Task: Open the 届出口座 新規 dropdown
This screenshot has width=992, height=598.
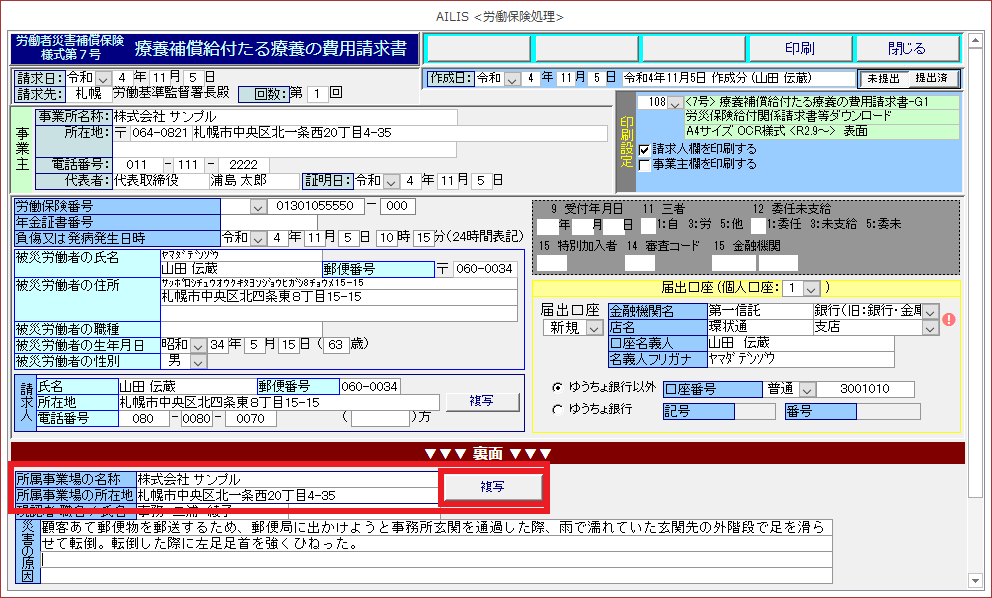Action: [594, 328]
